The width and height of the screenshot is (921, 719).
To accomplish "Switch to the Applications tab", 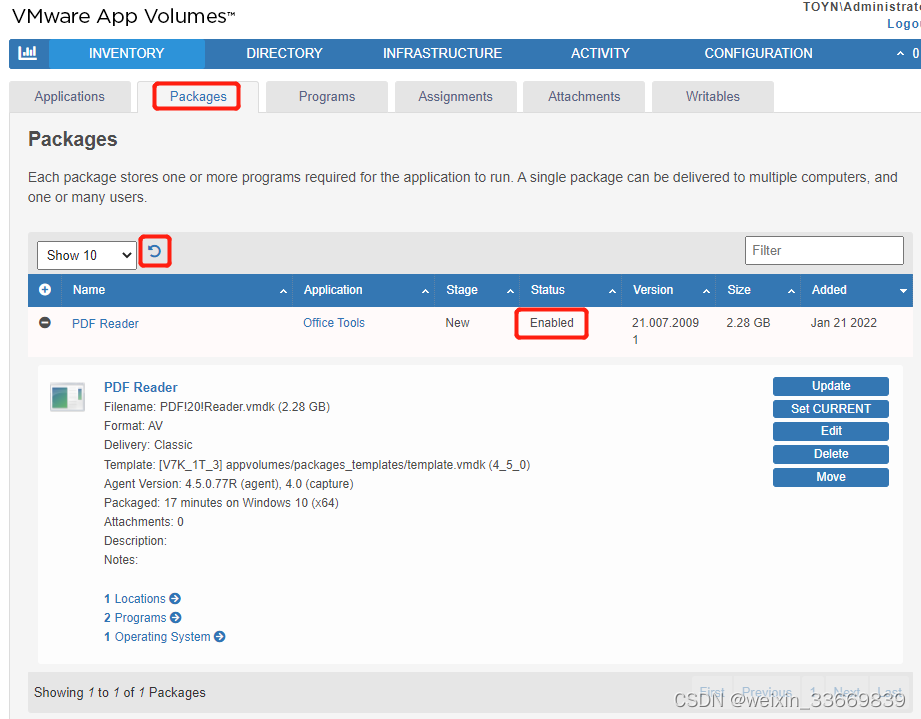I will coord(70,96).
